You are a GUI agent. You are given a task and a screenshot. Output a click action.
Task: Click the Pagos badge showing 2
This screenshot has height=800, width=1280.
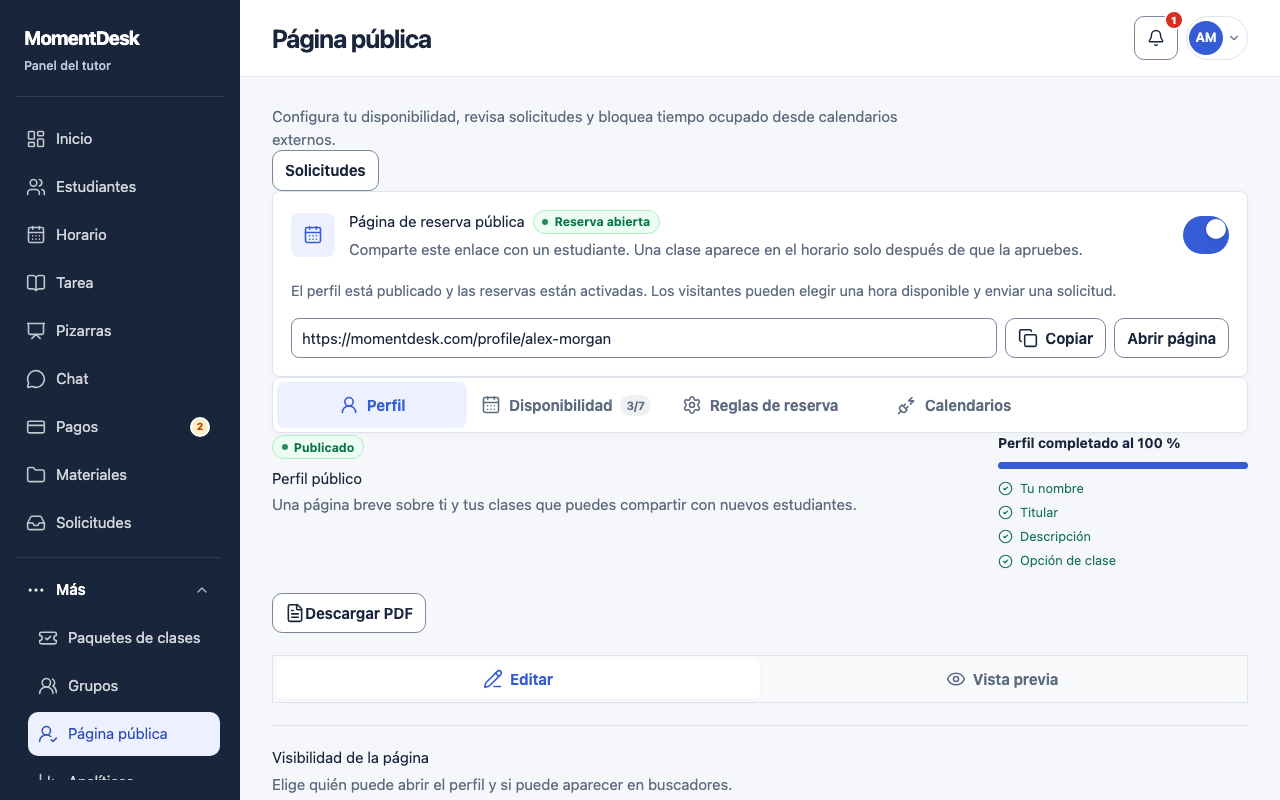(x=200, y=427)
